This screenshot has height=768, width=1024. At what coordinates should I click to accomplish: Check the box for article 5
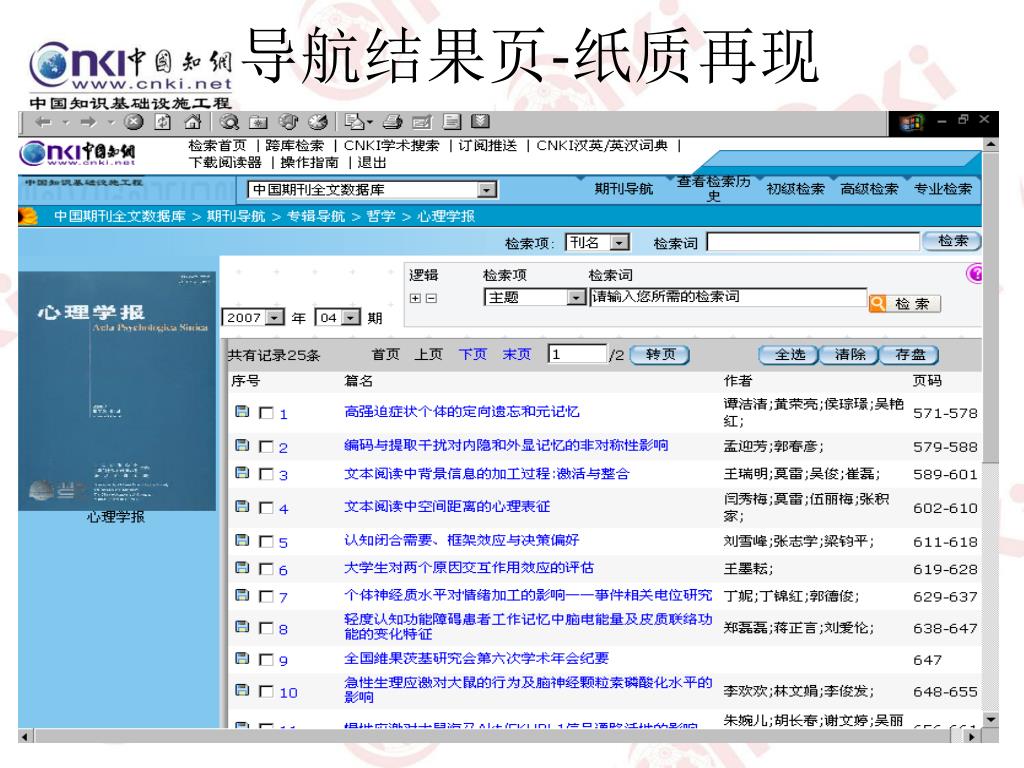[x=266, y=541]
